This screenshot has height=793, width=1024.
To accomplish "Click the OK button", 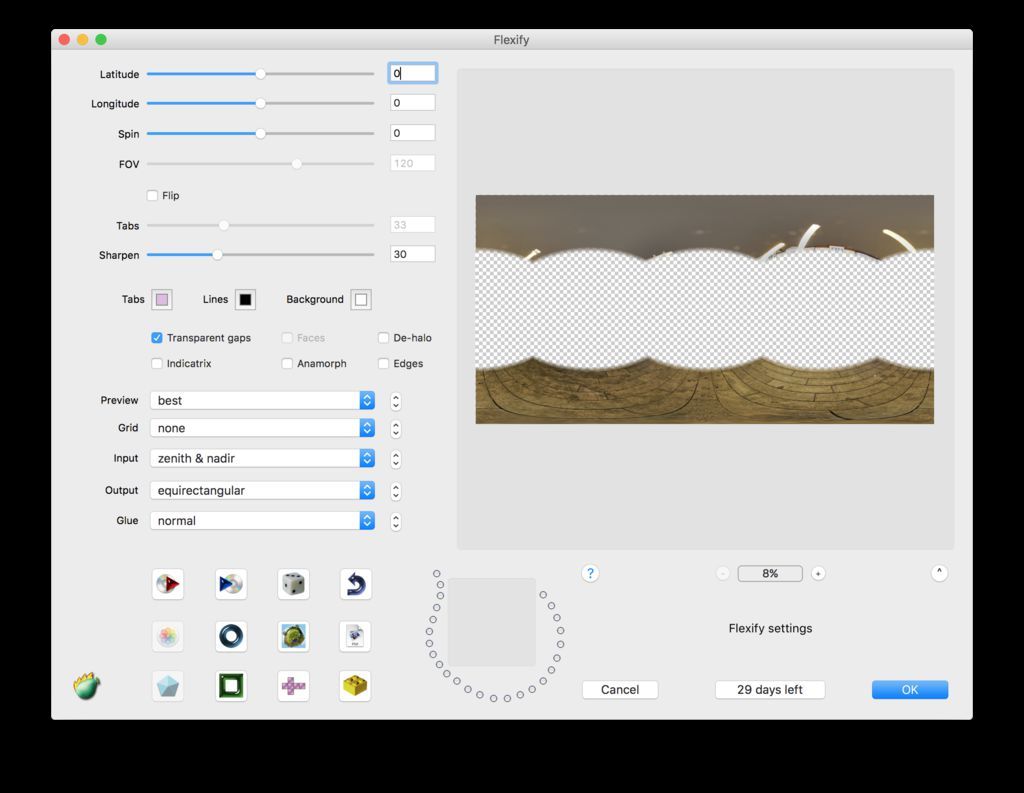I will click(x=910, y=689).
